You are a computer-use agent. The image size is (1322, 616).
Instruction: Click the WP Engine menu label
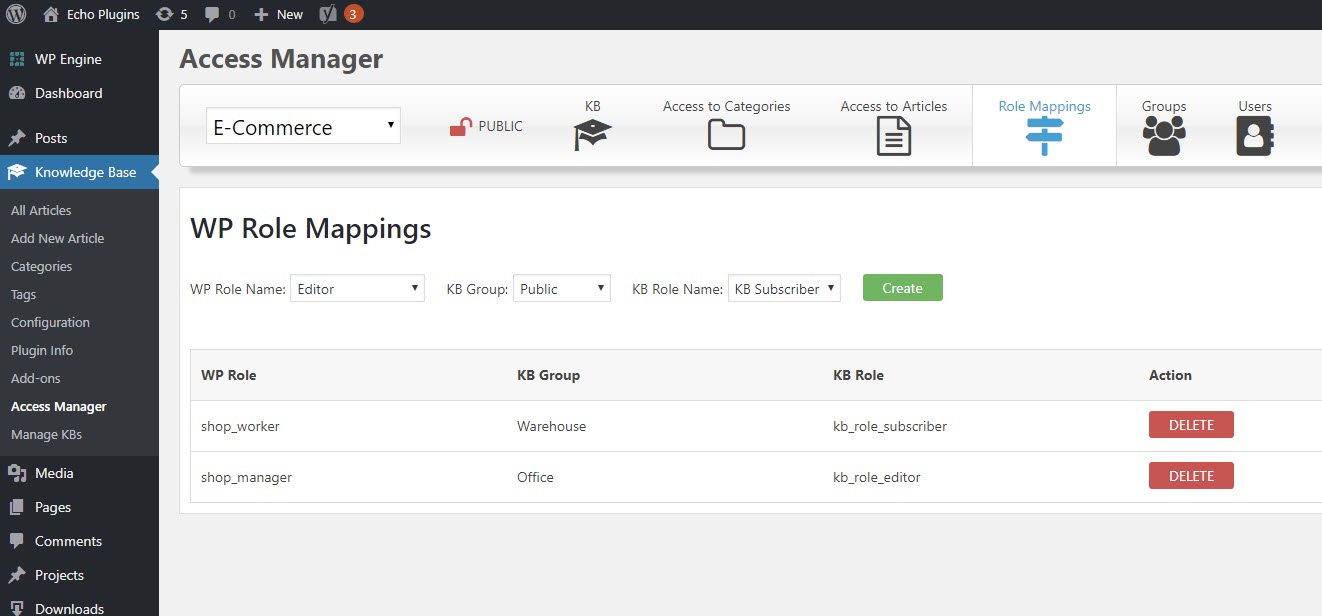(68, 59)
